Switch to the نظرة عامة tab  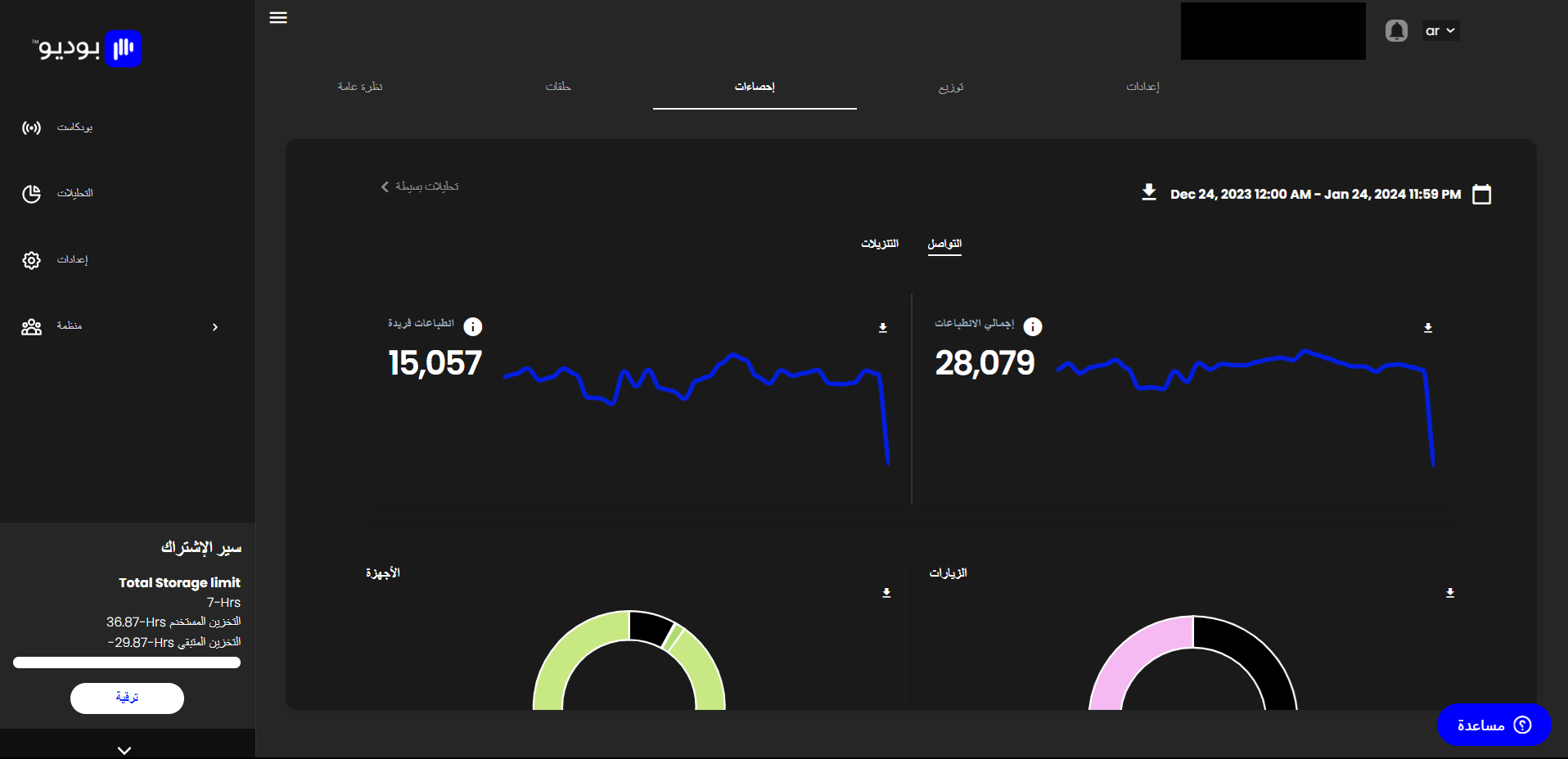pos(360,87)
